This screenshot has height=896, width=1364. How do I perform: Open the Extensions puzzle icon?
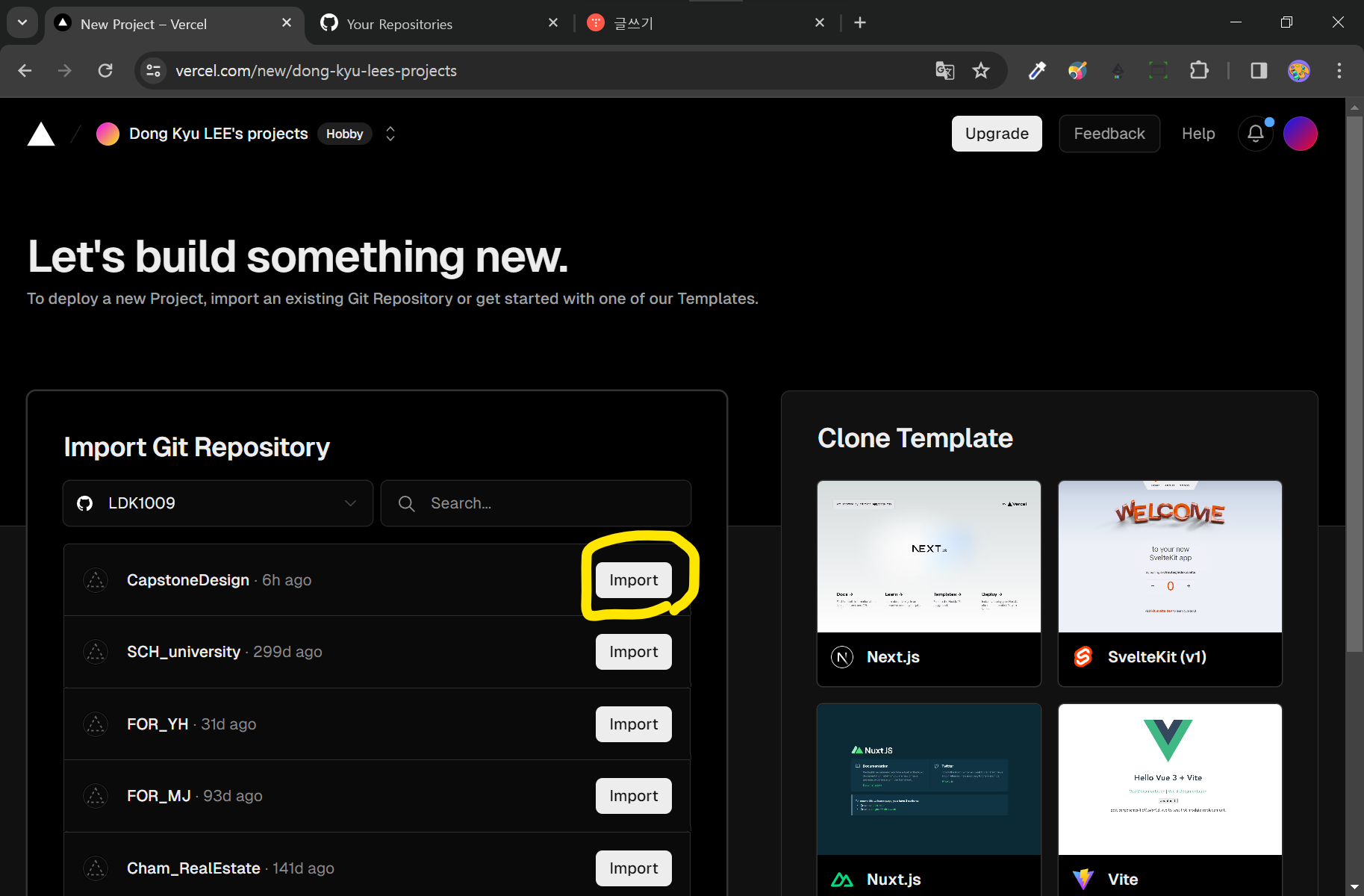1199,70
